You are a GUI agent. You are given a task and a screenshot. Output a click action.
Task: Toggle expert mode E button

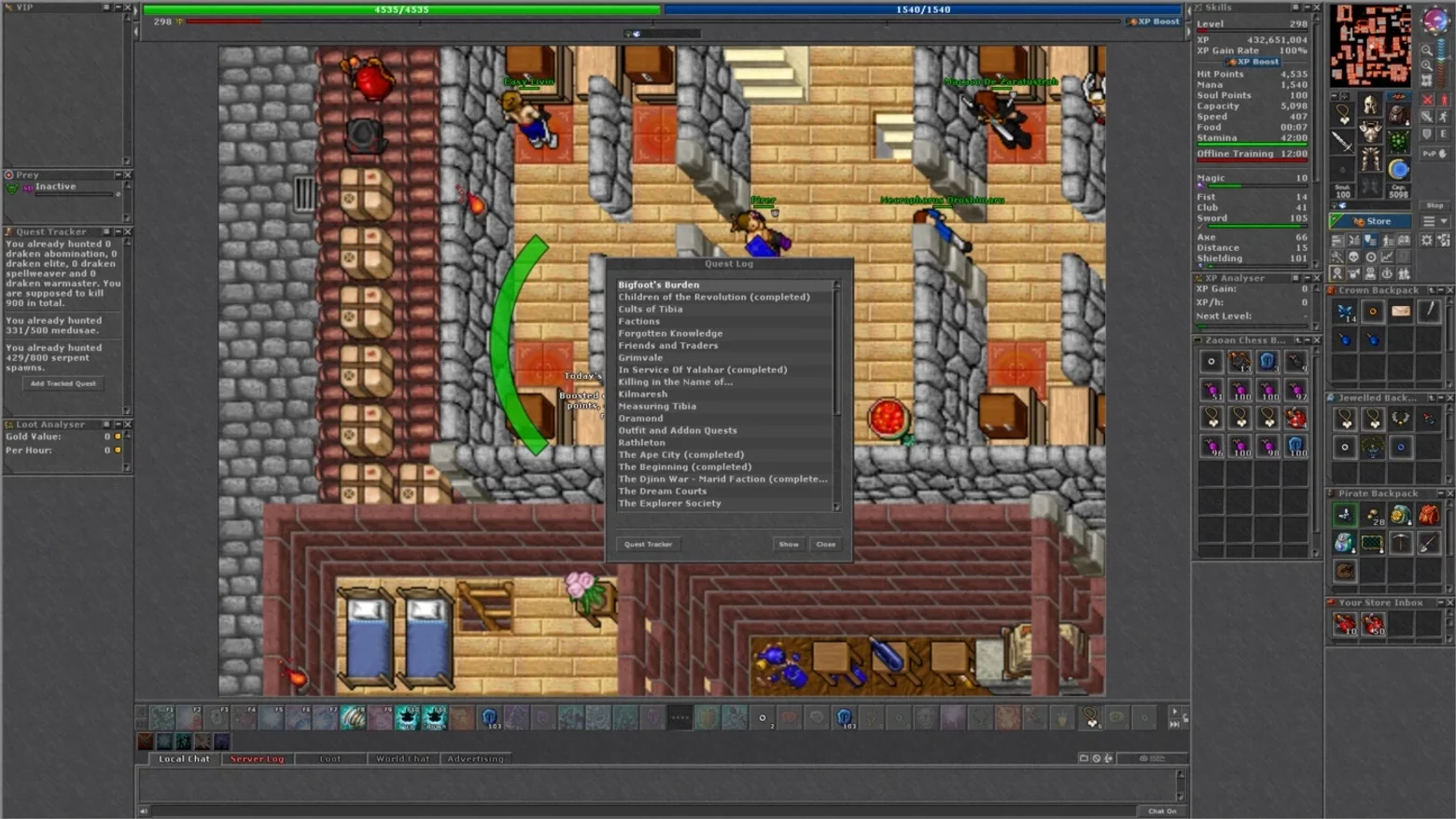1444,134
